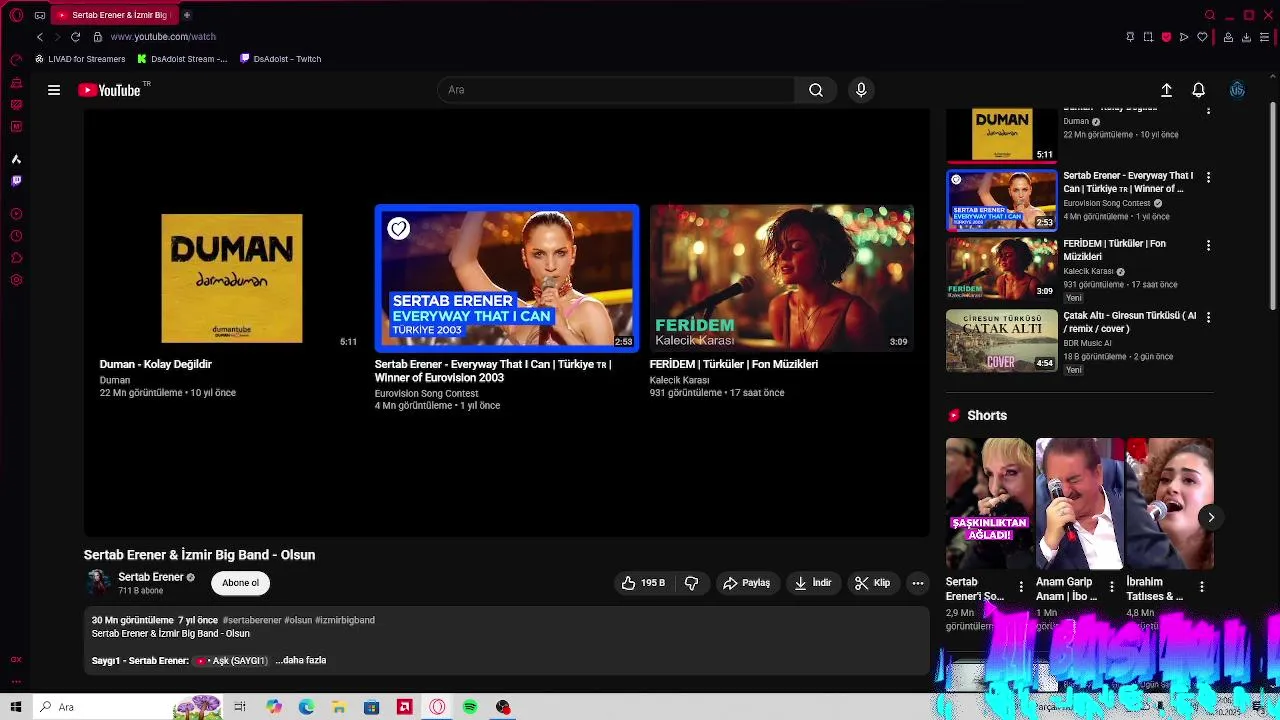Open LIVAD for Streamers bookmark

pyautogui.click(x=80, y=59)
